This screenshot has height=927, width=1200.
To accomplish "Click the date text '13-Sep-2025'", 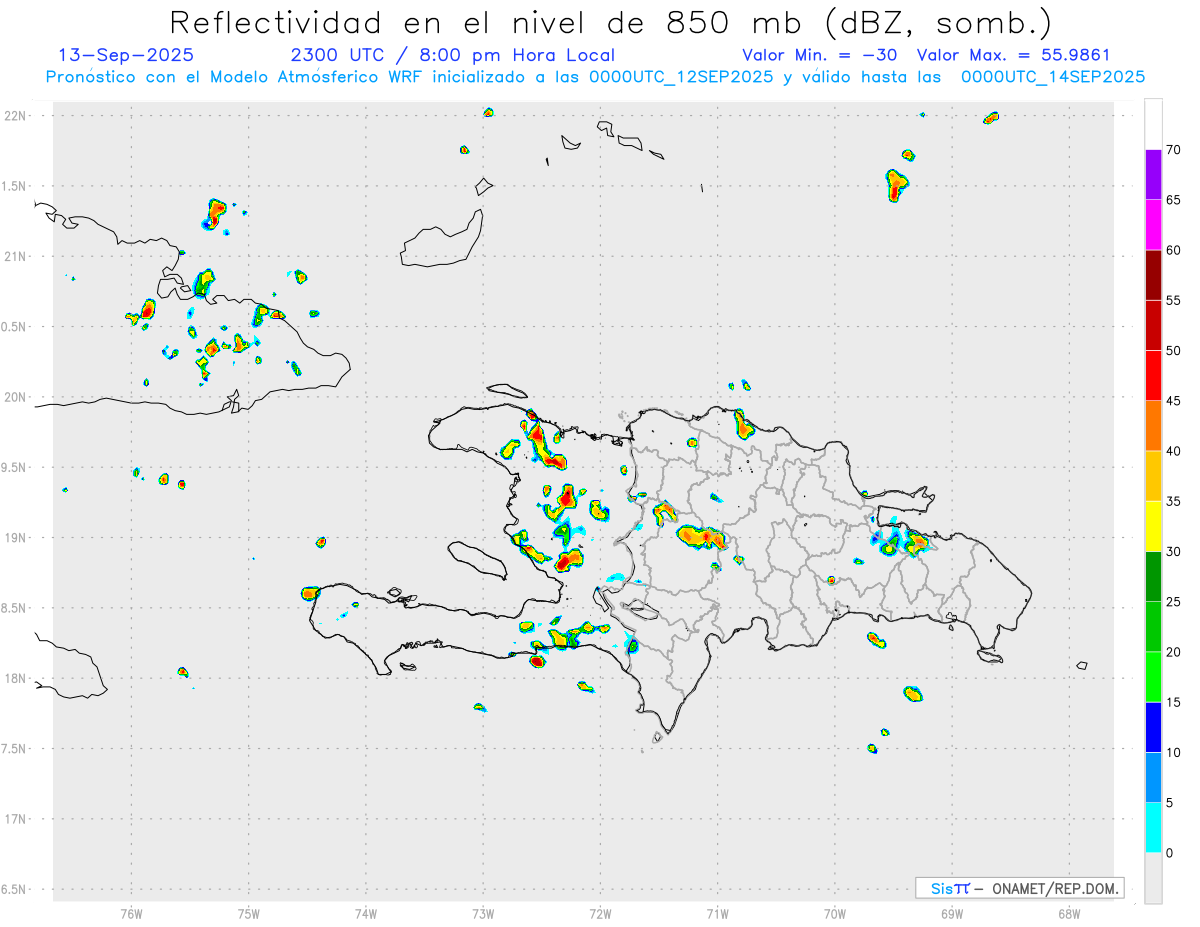I will [126, 56].
